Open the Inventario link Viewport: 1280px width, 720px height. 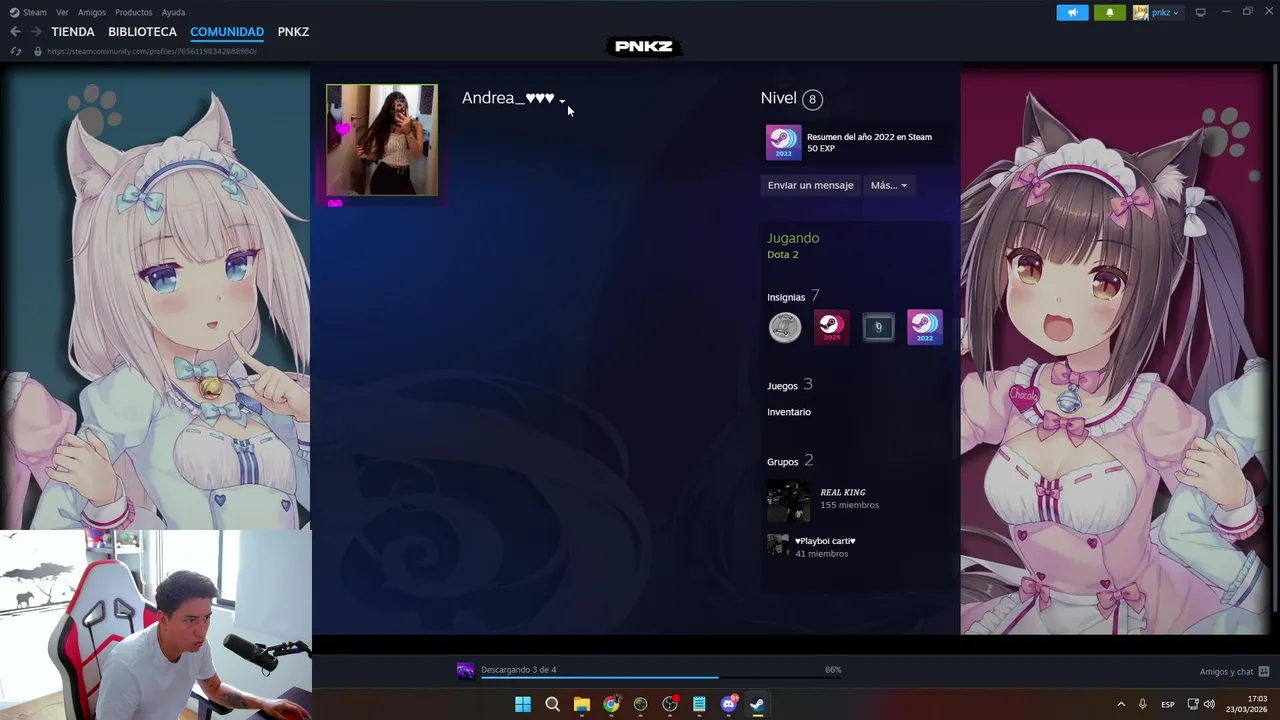click(789, 412)
